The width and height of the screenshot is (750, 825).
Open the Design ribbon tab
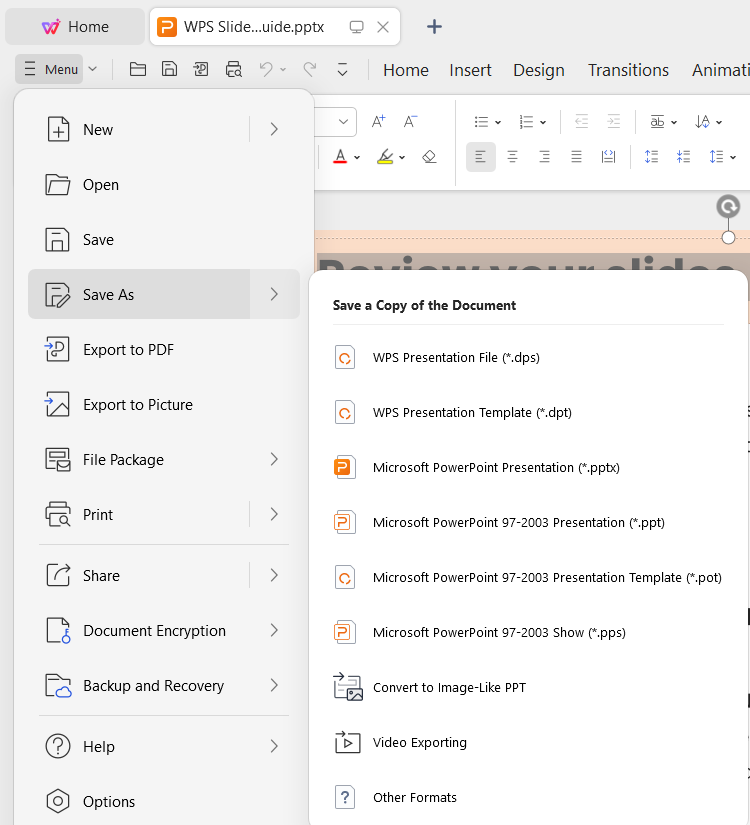(x=538, y=70)
